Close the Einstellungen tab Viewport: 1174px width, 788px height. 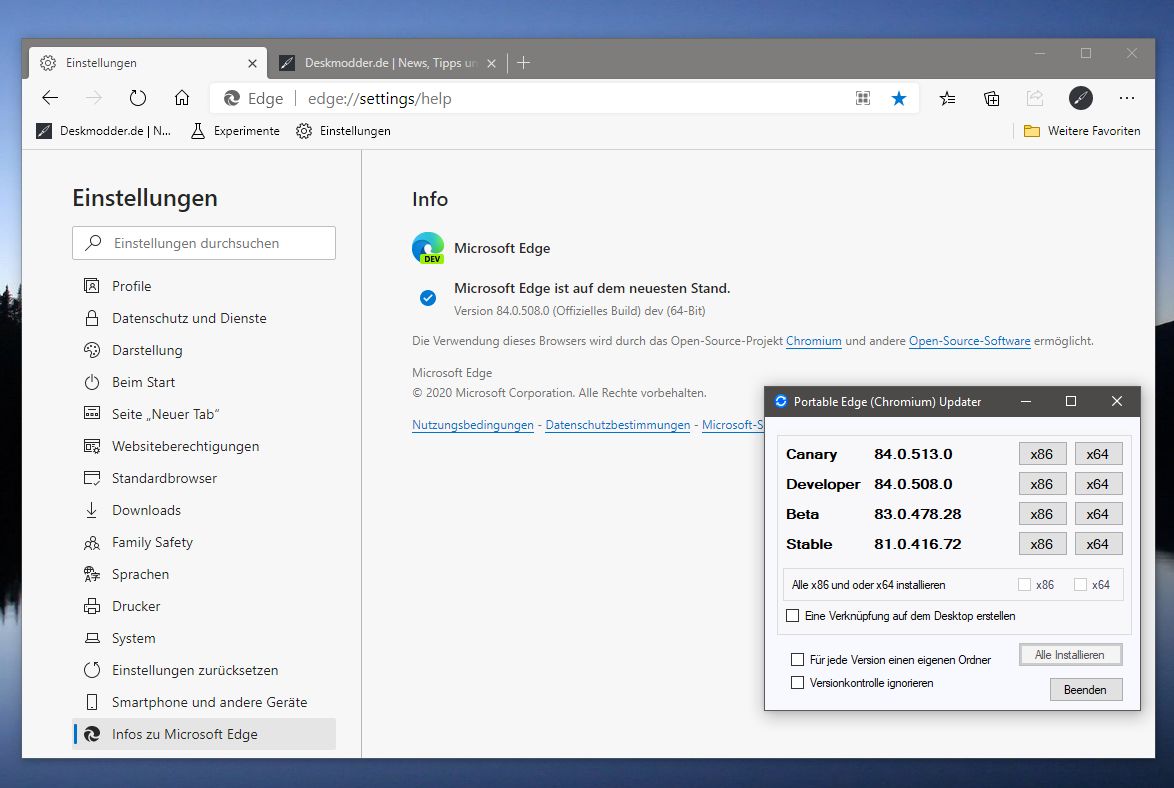coord(252,64)
